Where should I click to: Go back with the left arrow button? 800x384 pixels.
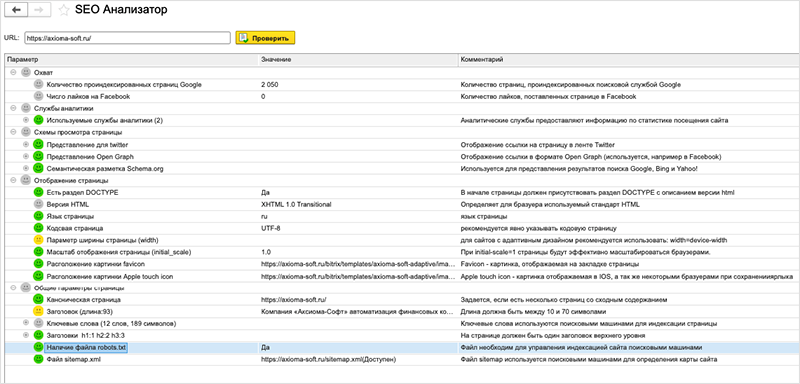point(16,10)
